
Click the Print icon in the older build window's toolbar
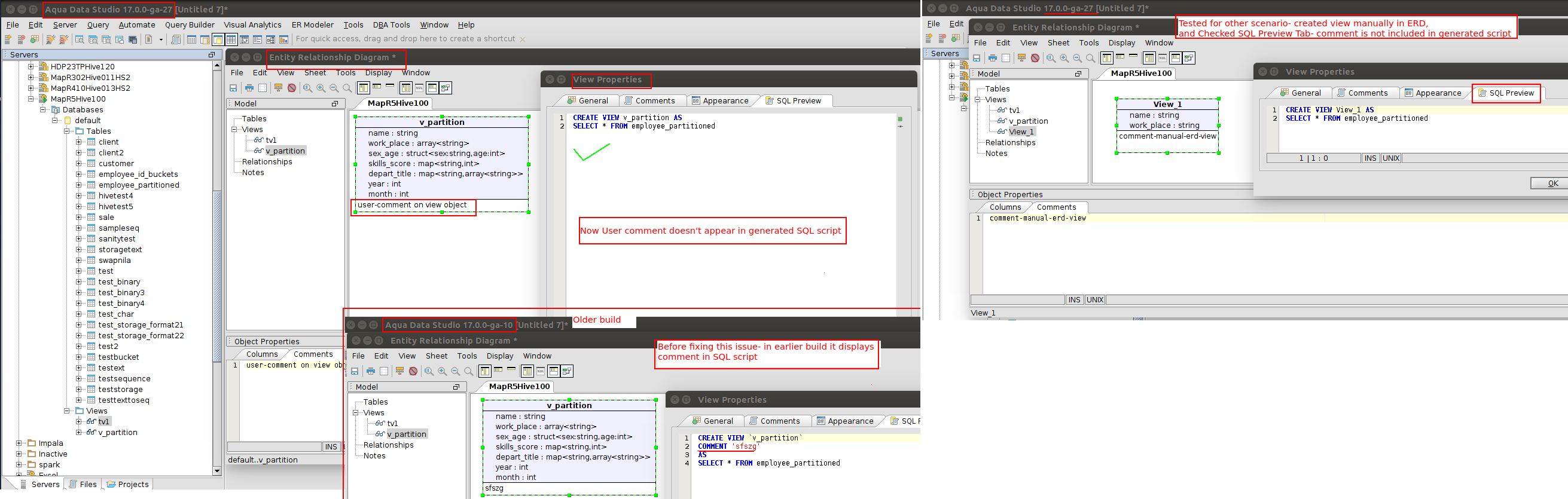tap(371, 371)
